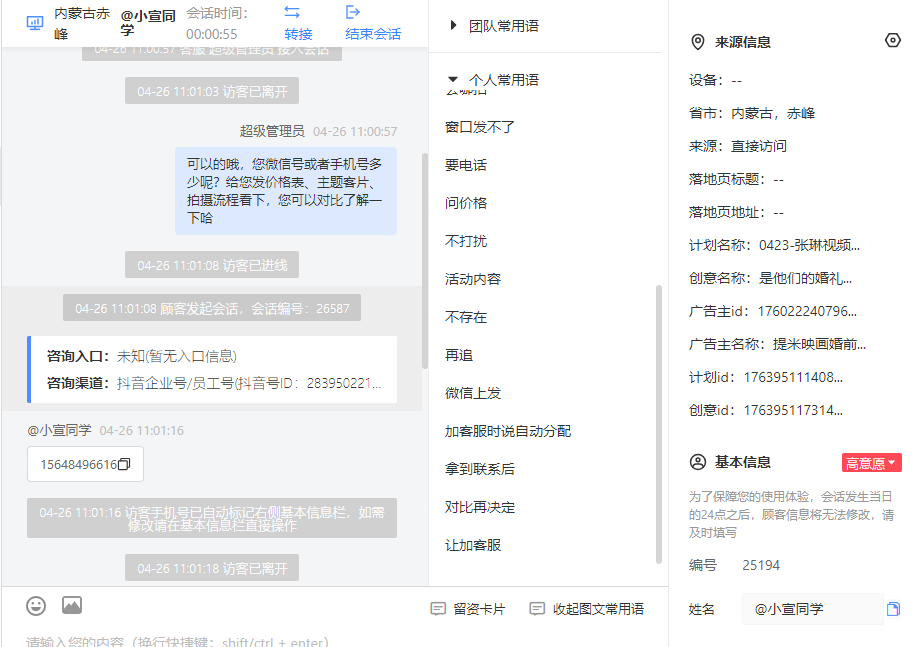This screenshot has height=647, width=919.
Task: Click the hexagon settings icon in 来源信息
Action: [893, 40]
